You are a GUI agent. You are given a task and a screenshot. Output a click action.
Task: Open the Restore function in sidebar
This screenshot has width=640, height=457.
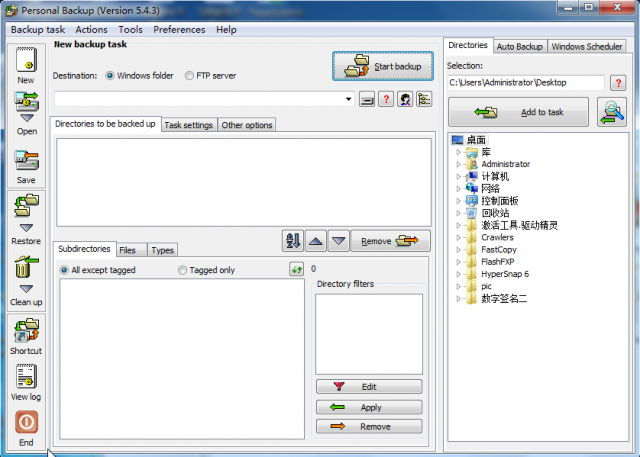(x=26, y=215)
